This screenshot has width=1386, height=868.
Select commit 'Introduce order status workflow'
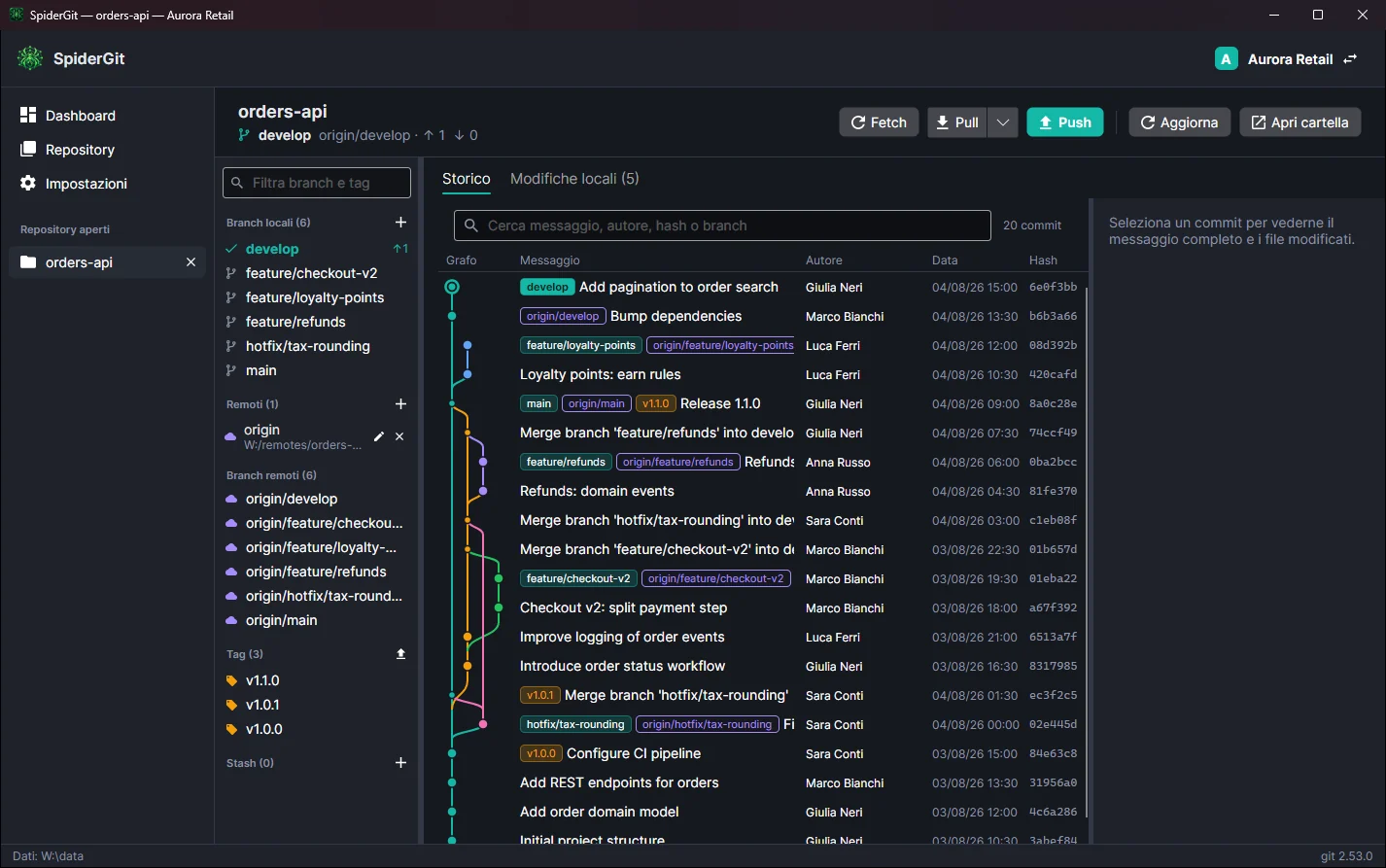(761, 666)
